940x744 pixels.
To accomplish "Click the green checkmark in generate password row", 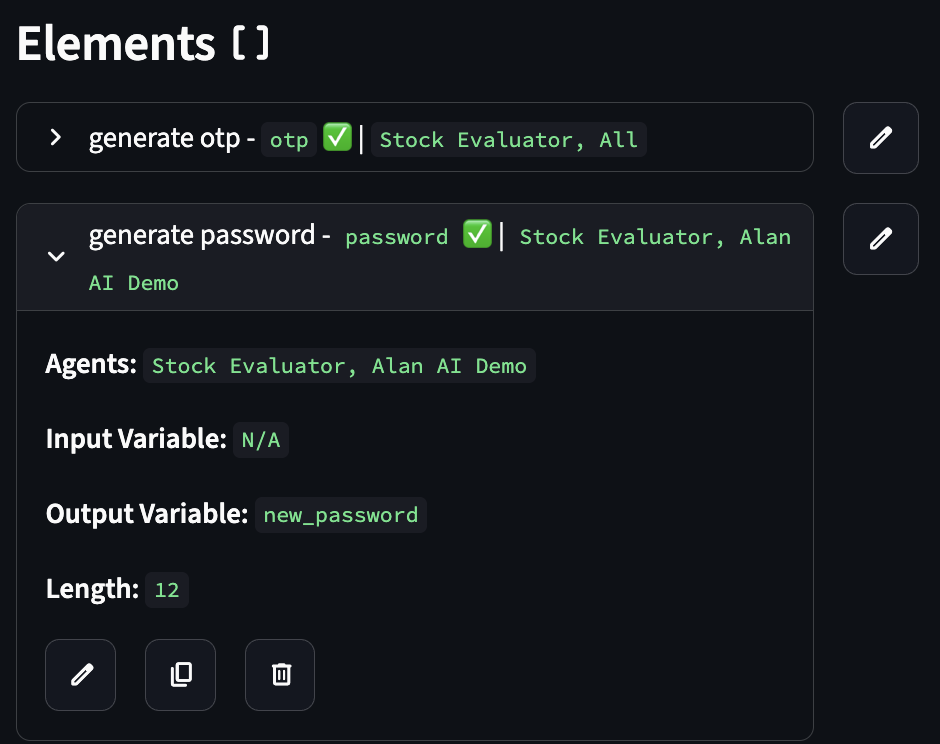I will tap(477, 236).
